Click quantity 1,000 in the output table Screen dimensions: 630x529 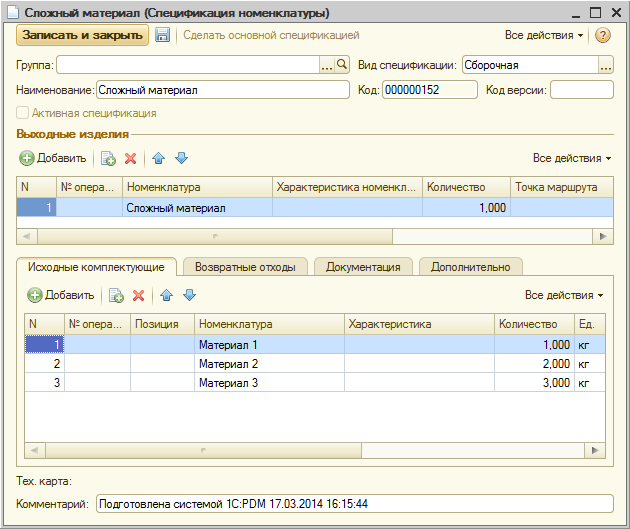click(x=466, y=208)
